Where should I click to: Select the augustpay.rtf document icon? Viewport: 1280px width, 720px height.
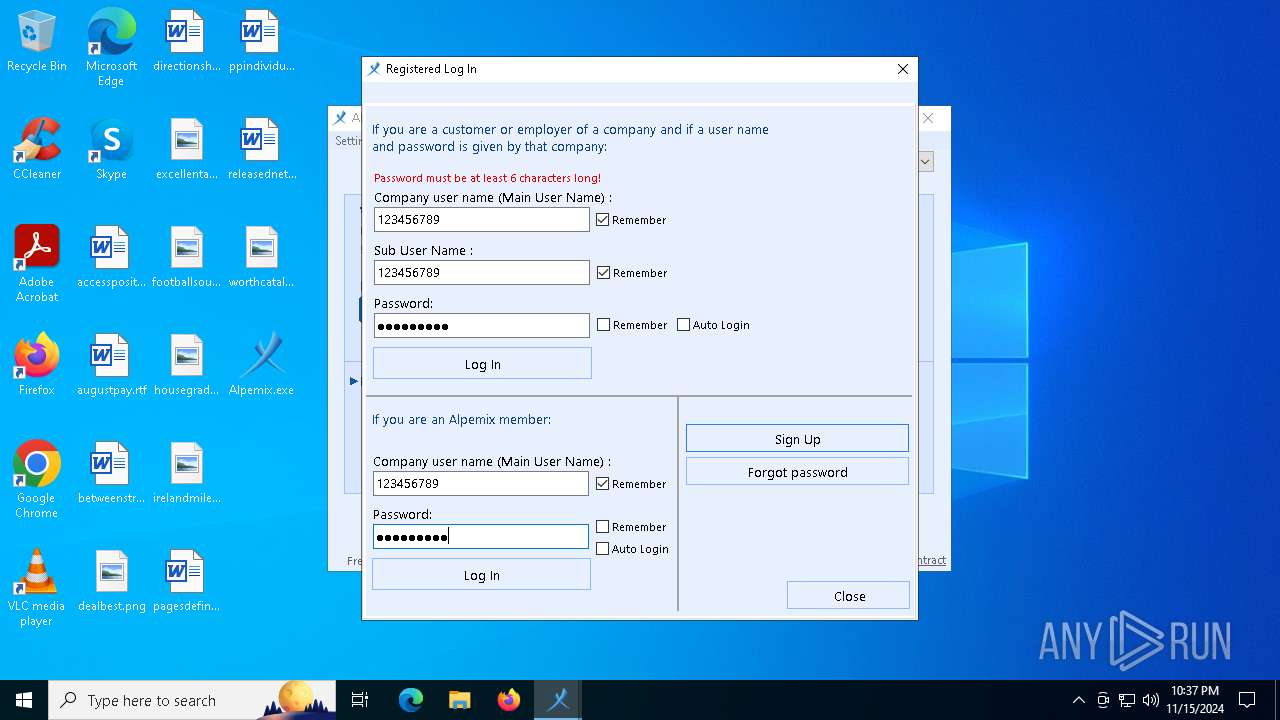pyautogui.click(x=111, y=365)
